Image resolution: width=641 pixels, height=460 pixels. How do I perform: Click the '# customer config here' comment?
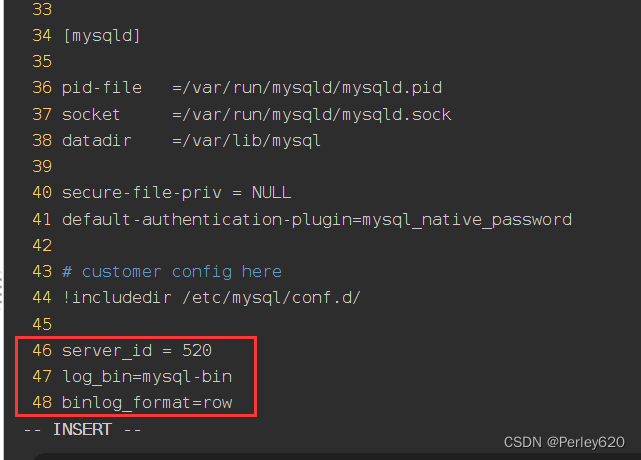(x=171, y=271)
